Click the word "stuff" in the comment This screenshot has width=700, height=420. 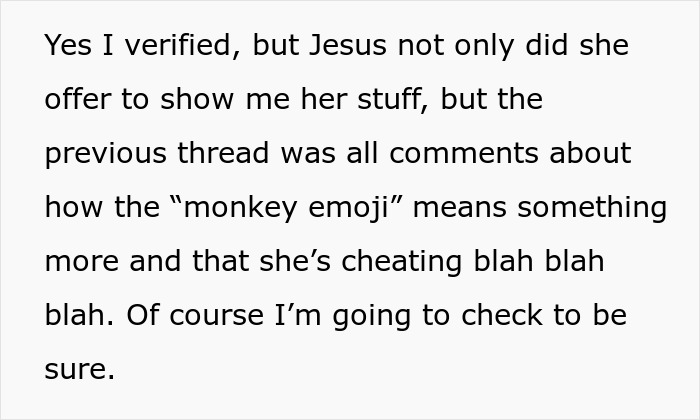tap(391, 101)
